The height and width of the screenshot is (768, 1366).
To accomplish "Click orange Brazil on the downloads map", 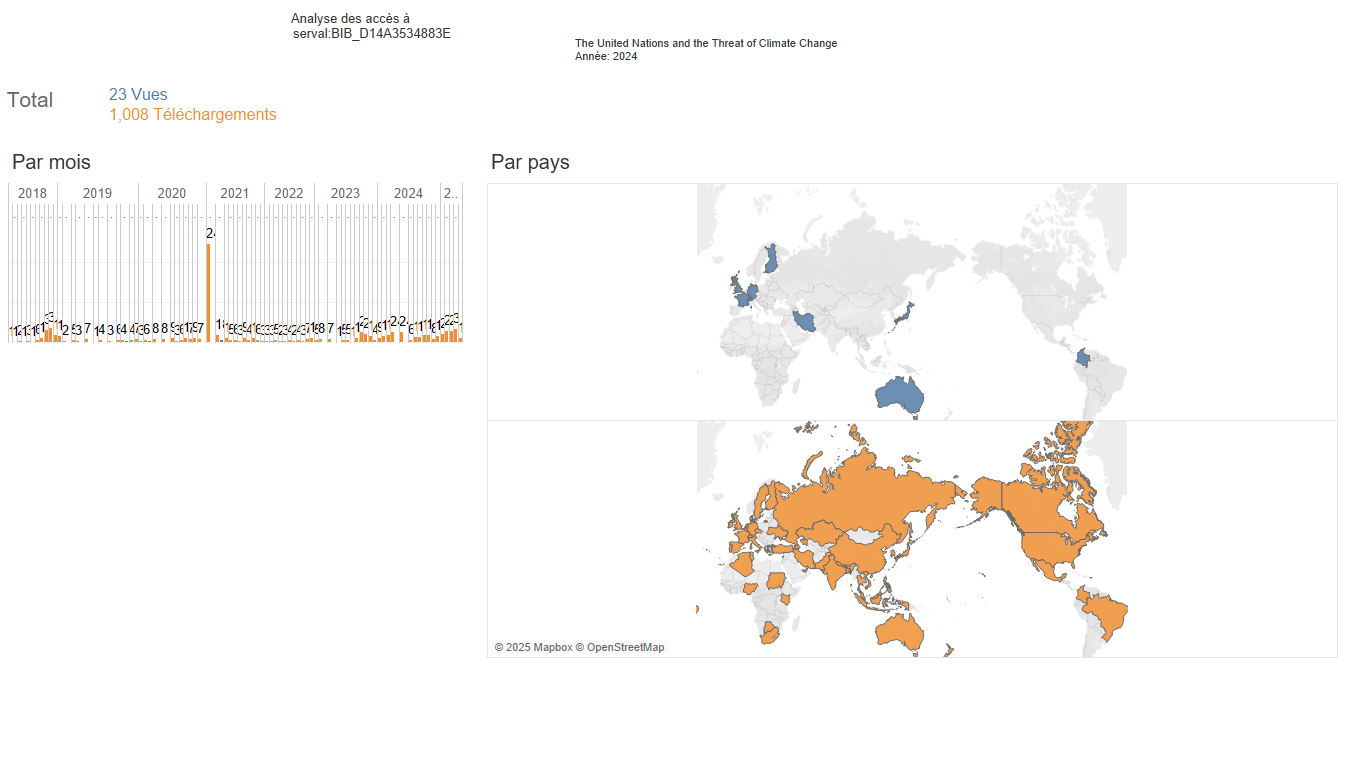I will point(1108,614).
